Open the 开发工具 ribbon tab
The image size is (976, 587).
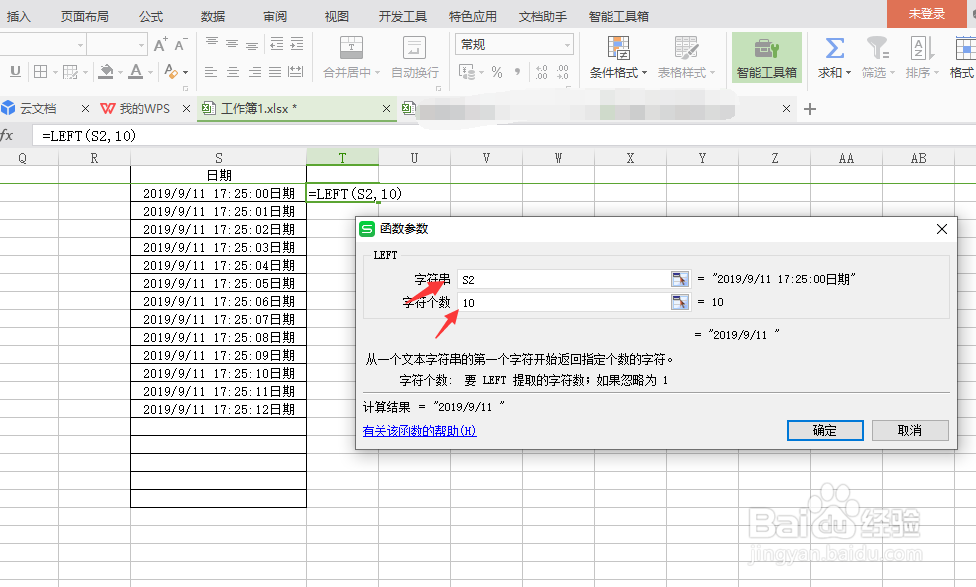click(x=403, y=16)
